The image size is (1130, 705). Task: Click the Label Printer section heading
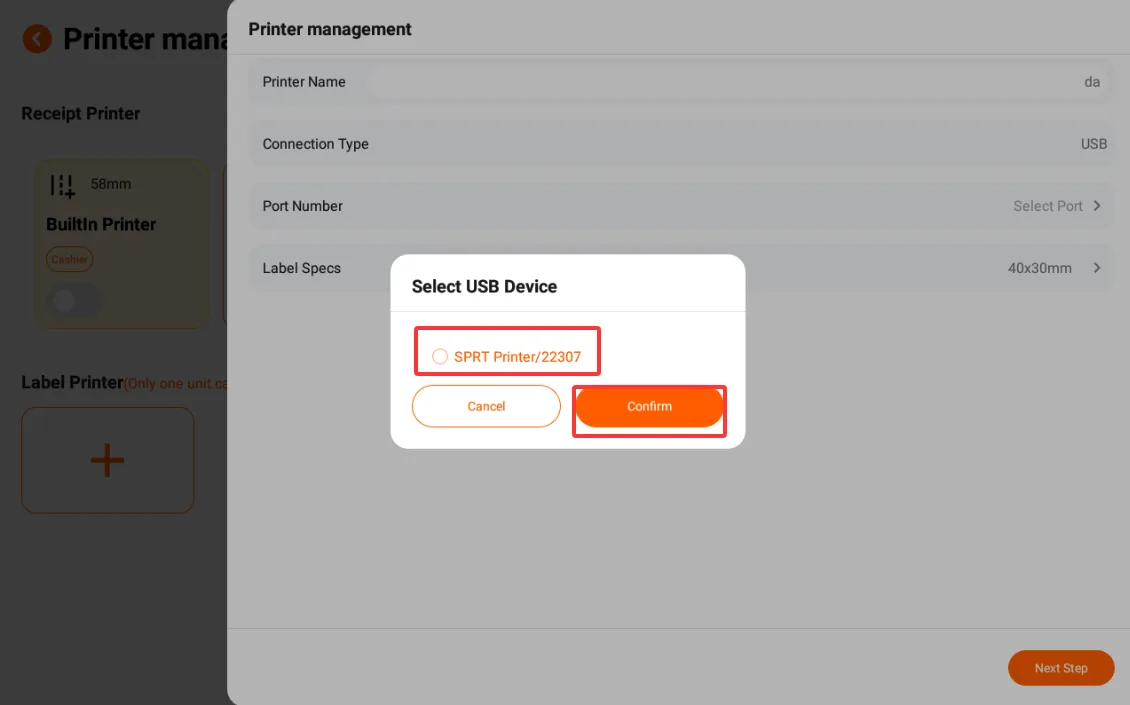(72, 382)
